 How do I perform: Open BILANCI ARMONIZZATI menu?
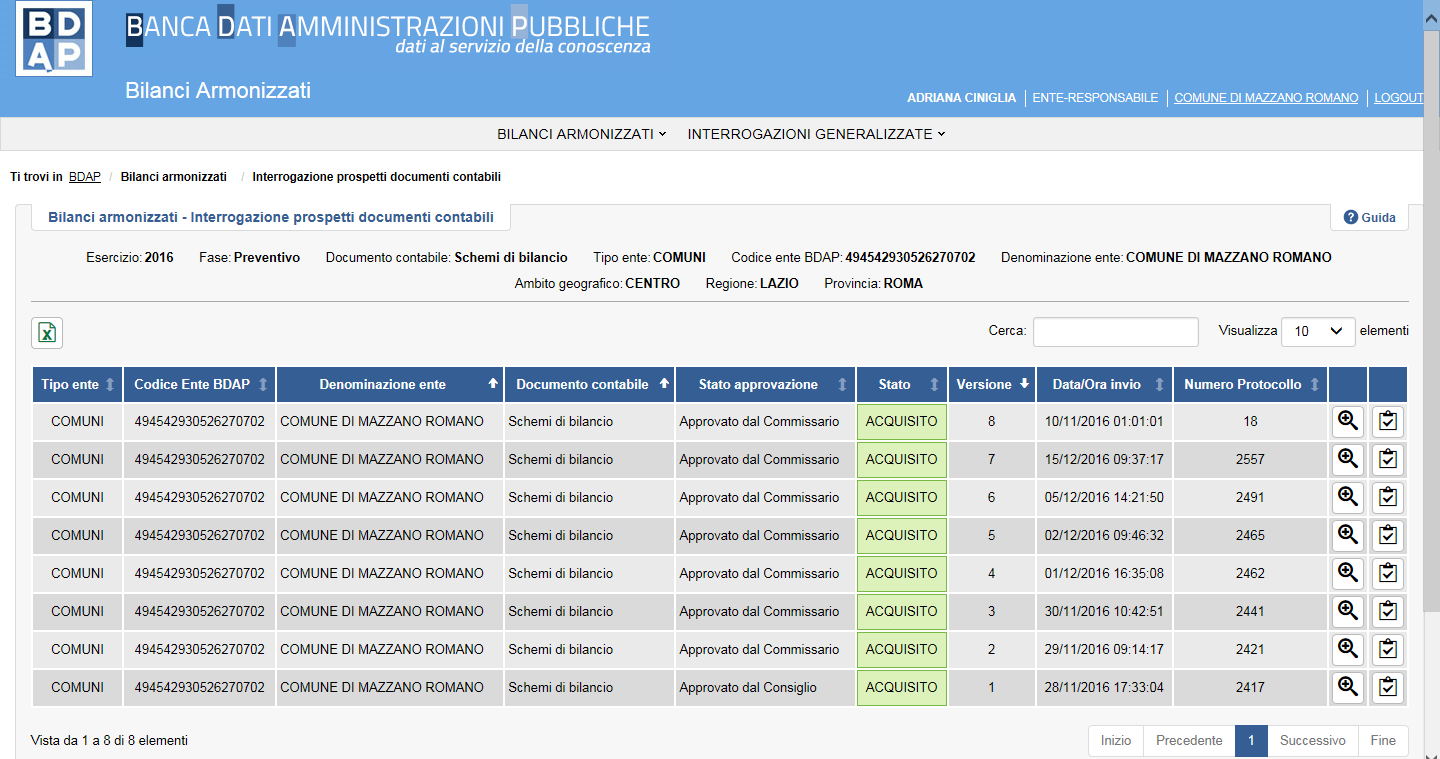pyautogui.click(x=582, y=134)
